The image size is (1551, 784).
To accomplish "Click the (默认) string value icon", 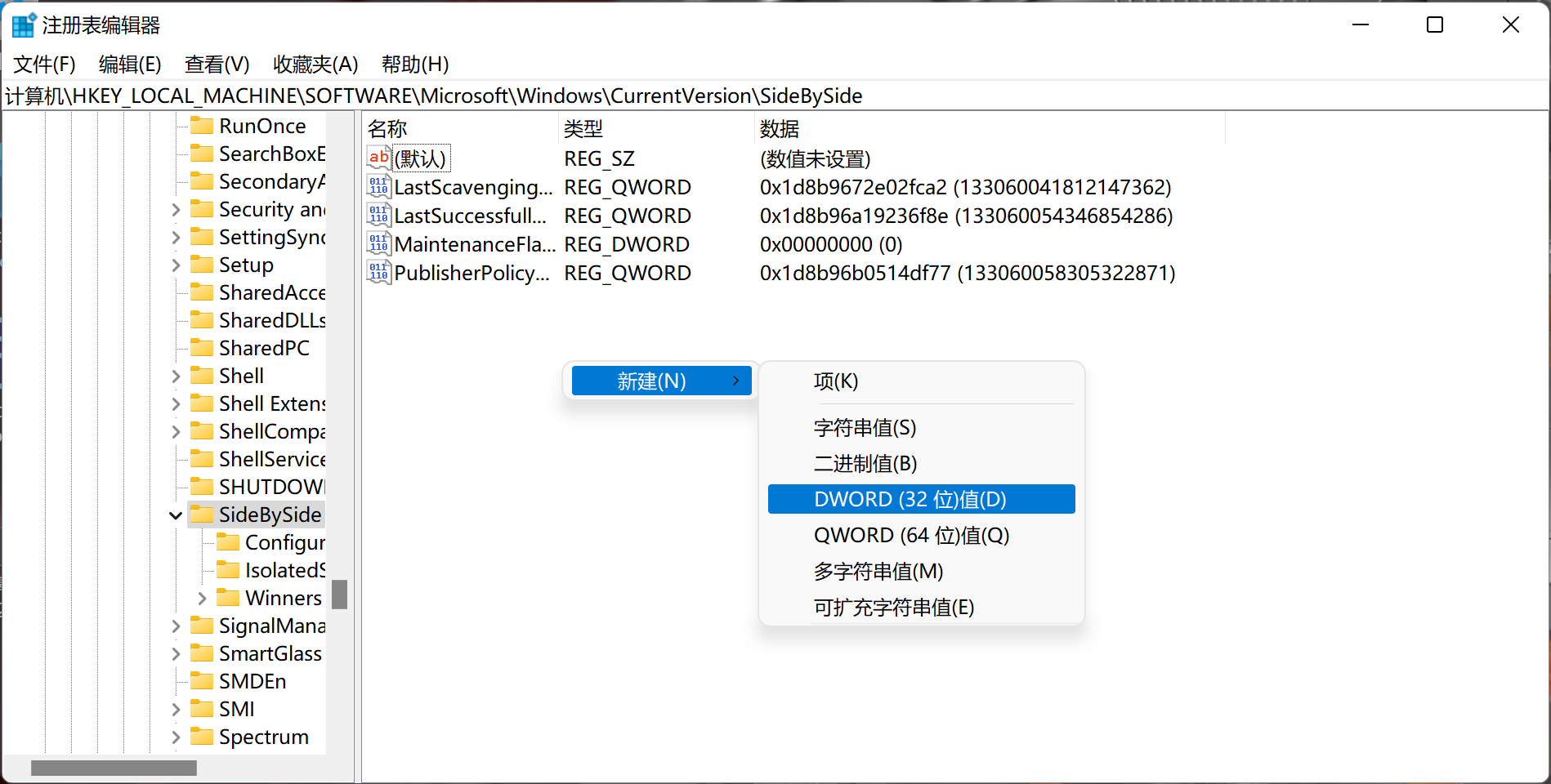I will tap(378, 158).
